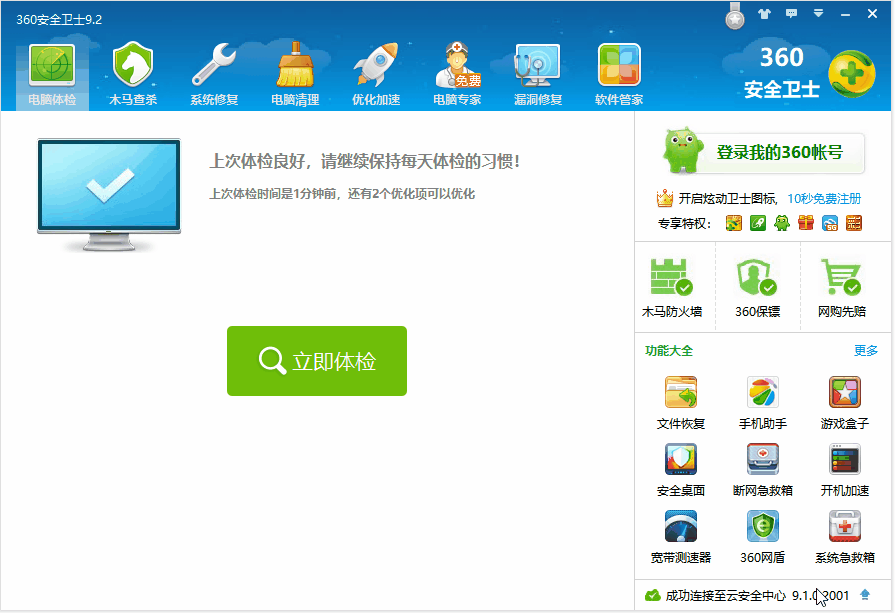
Task: Click 成功连接至云安全中心 status text
Action: click(725, 595)
